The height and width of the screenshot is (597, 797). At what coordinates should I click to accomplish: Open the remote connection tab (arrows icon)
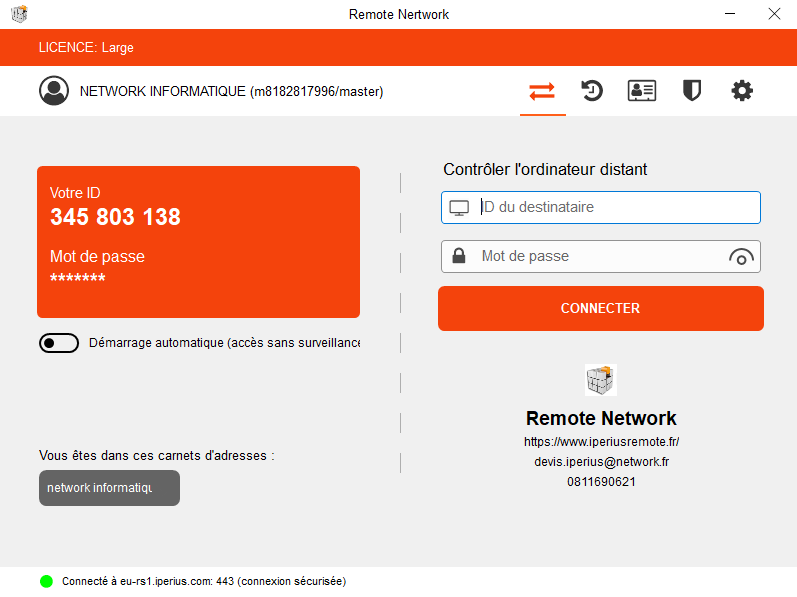(542, 91)
